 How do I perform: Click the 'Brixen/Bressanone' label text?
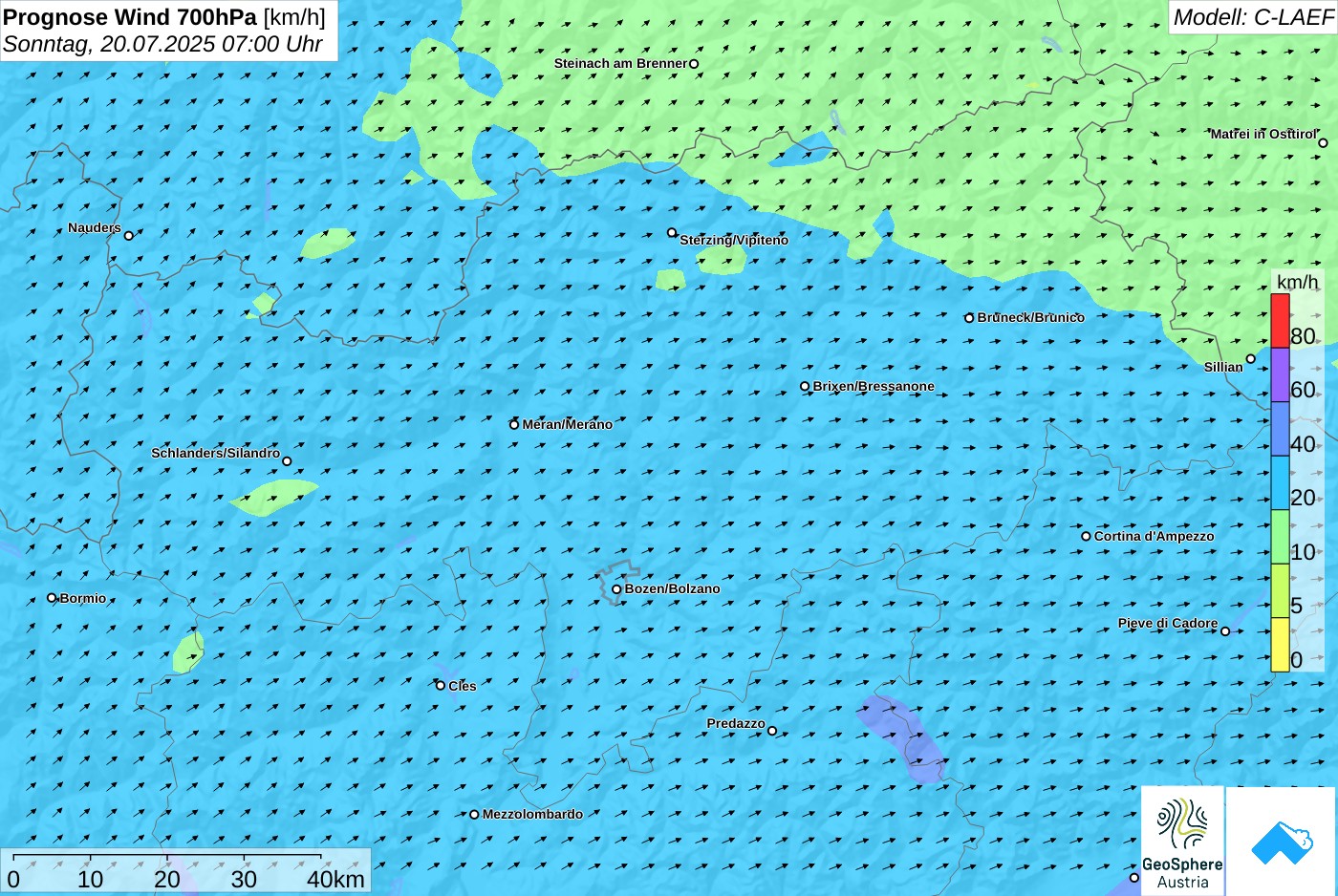click(874, 387)
